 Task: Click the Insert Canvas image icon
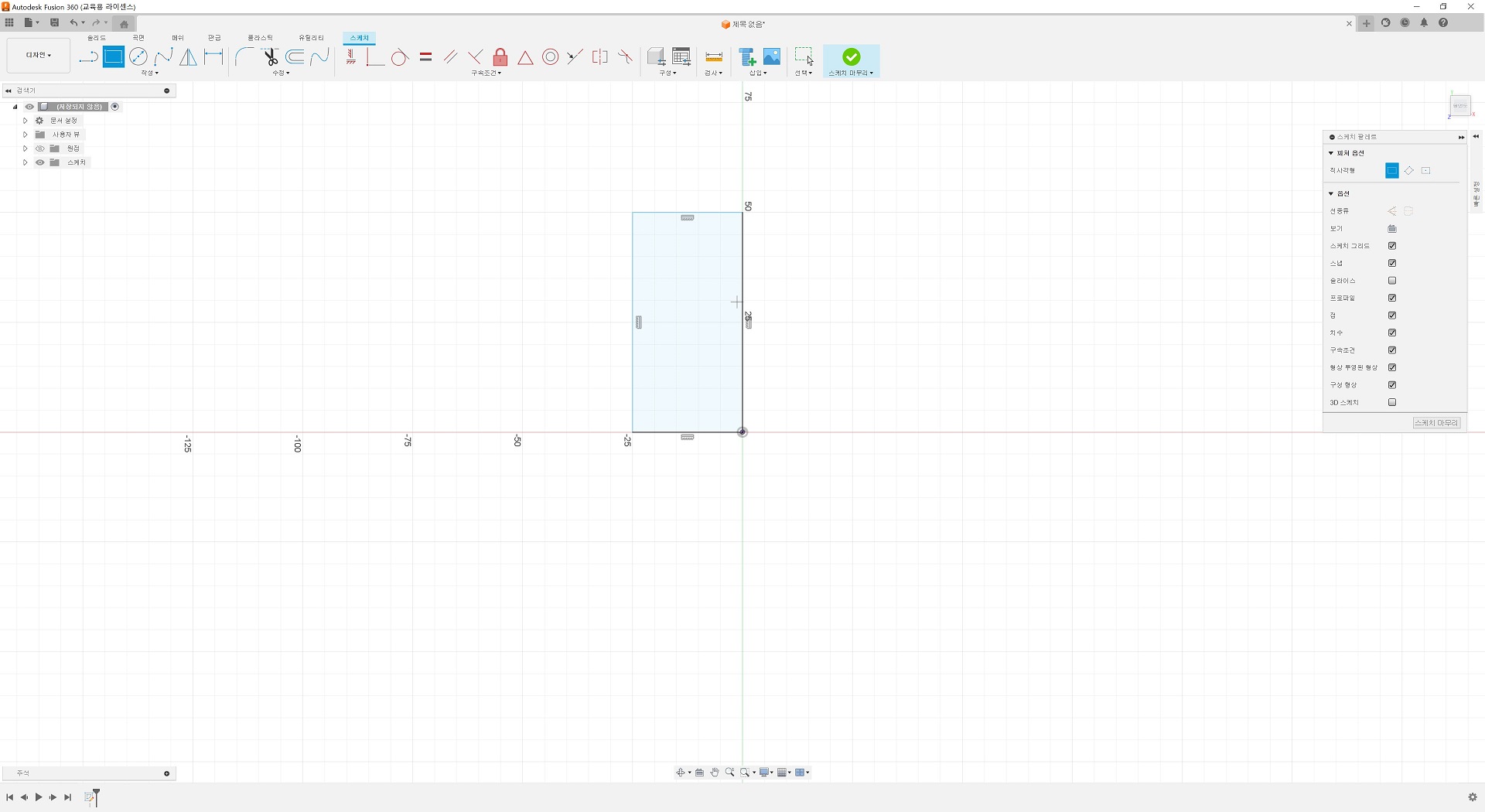pyautogui.click(x=772, y=57)
